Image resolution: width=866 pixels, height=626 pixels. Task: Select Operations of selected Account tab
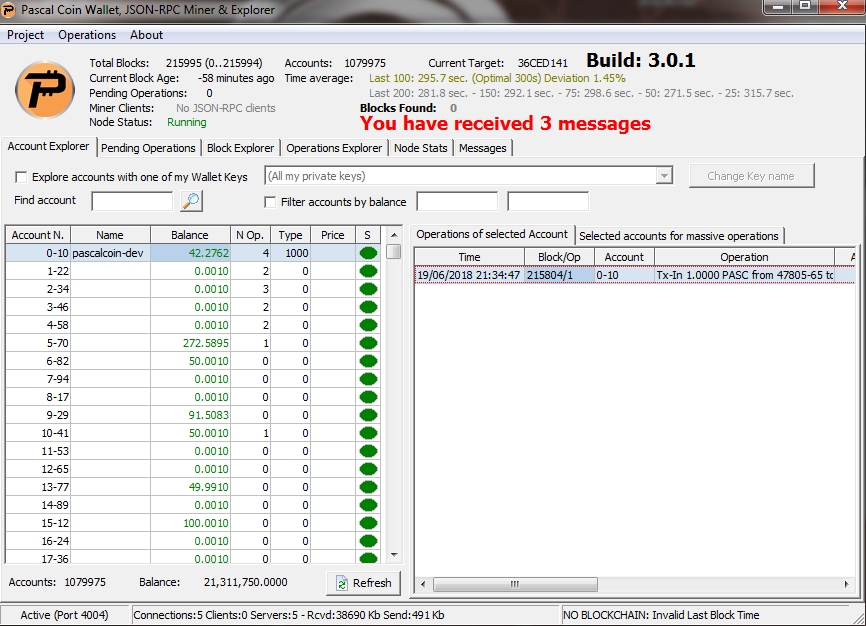pos(492,234)
